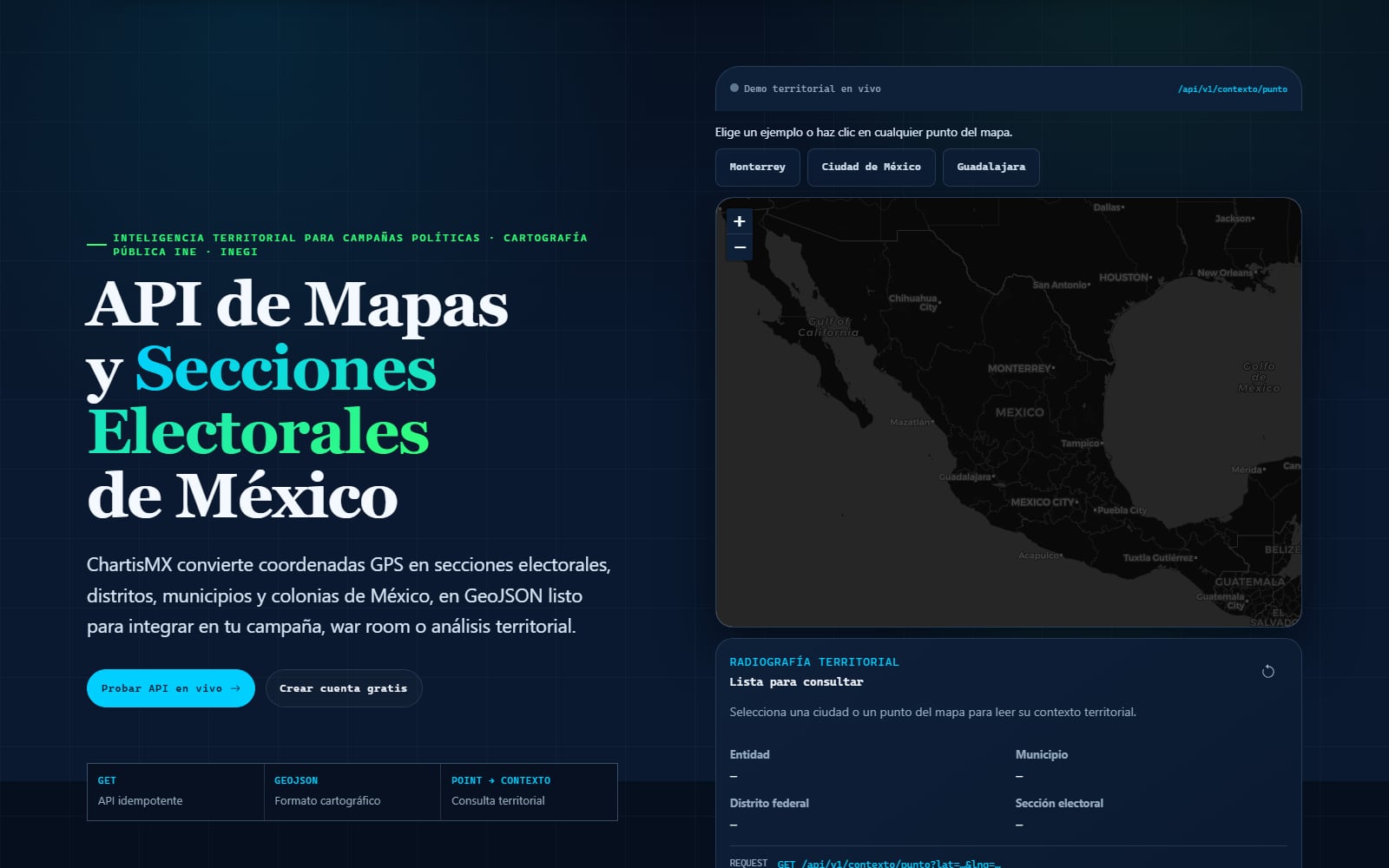Viewport: 1389px width, 868px height.
Task: Click the Distrito federal field label
Action: click(x=769, y=803)
